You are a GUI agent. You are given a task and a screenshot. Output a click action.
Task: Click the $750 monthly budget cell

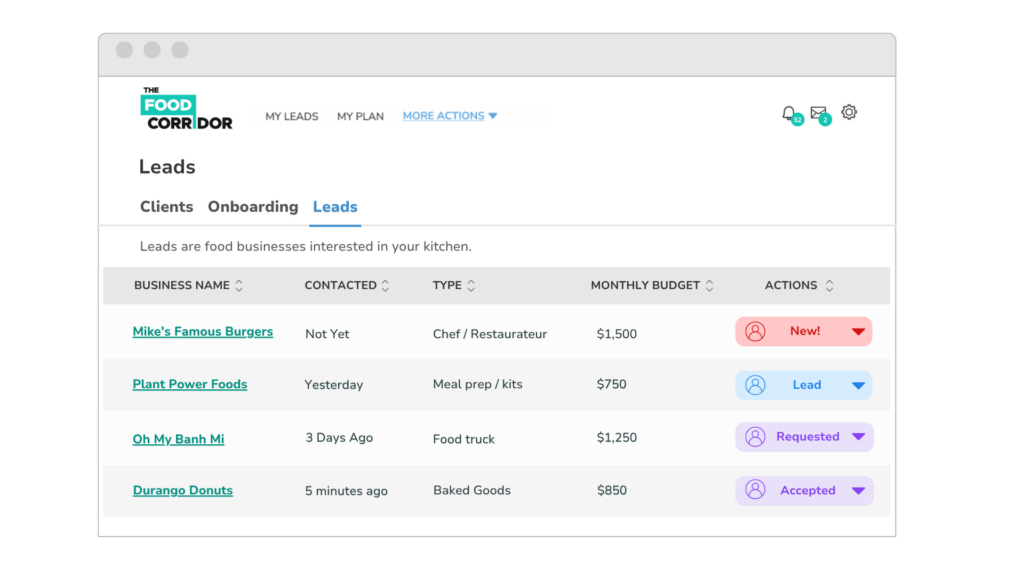point(611,385)
